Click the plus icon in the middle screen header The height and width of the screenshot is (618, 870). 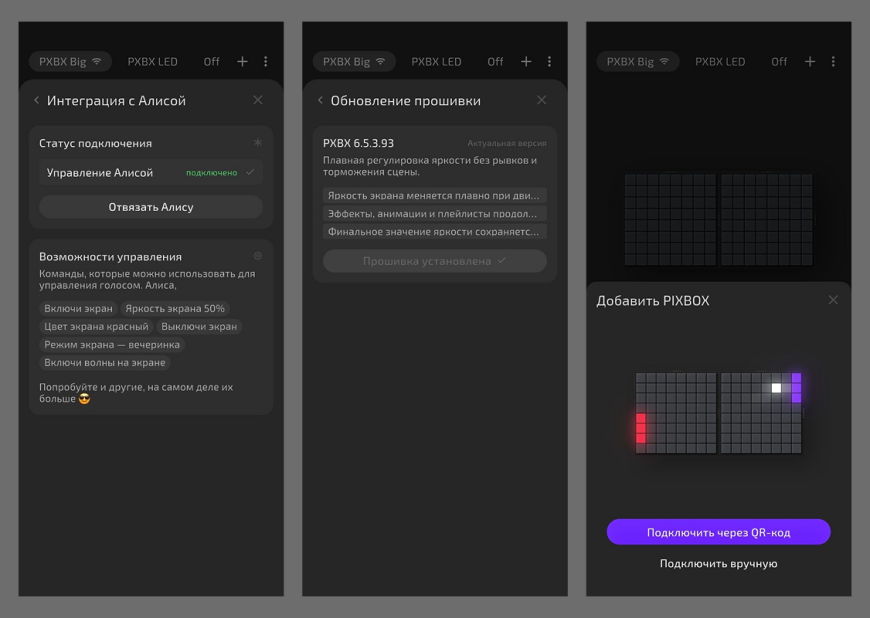526,62
